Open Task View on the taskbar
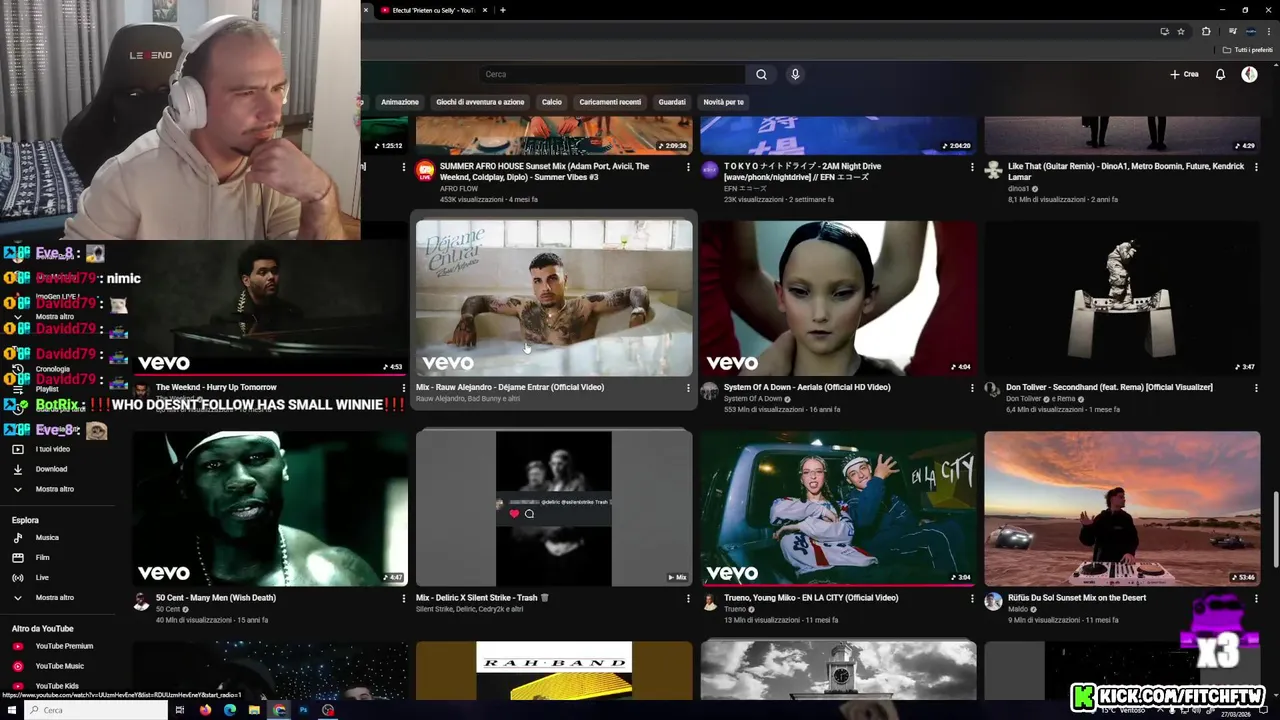The image size is (1280, 720). click(x=180, y=710)
